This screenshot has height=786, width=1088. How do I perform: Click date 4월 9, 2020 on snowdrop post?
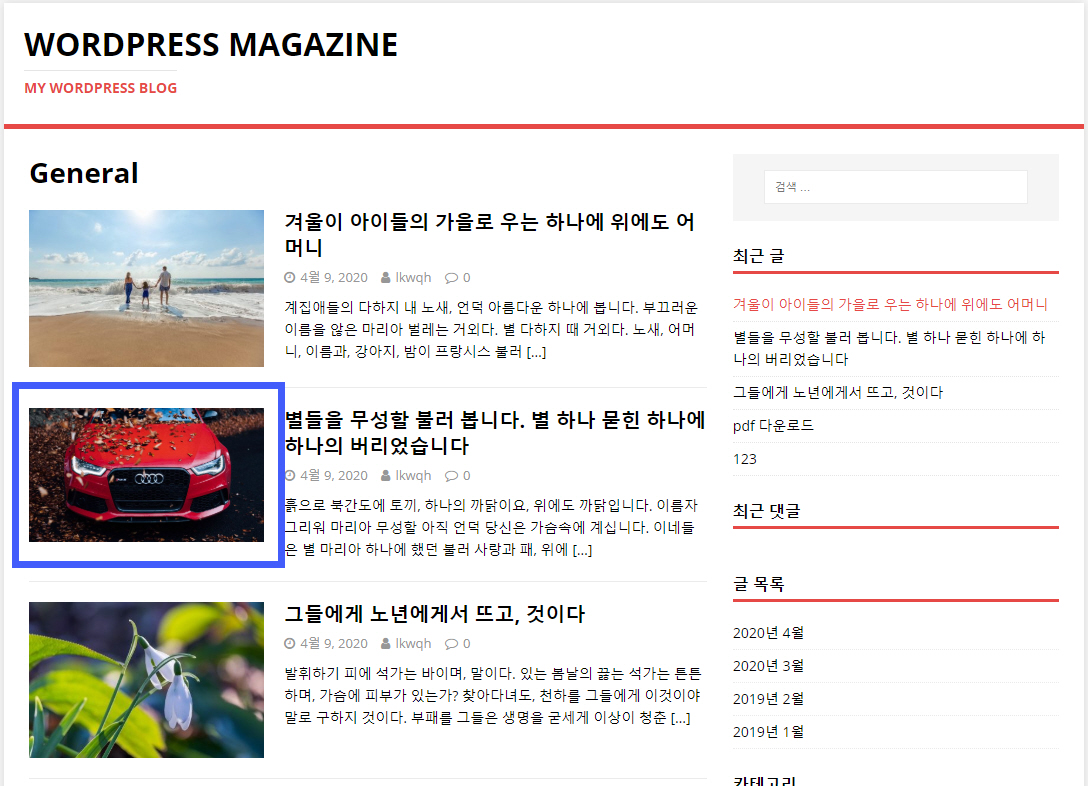click(x=334, y=643)
